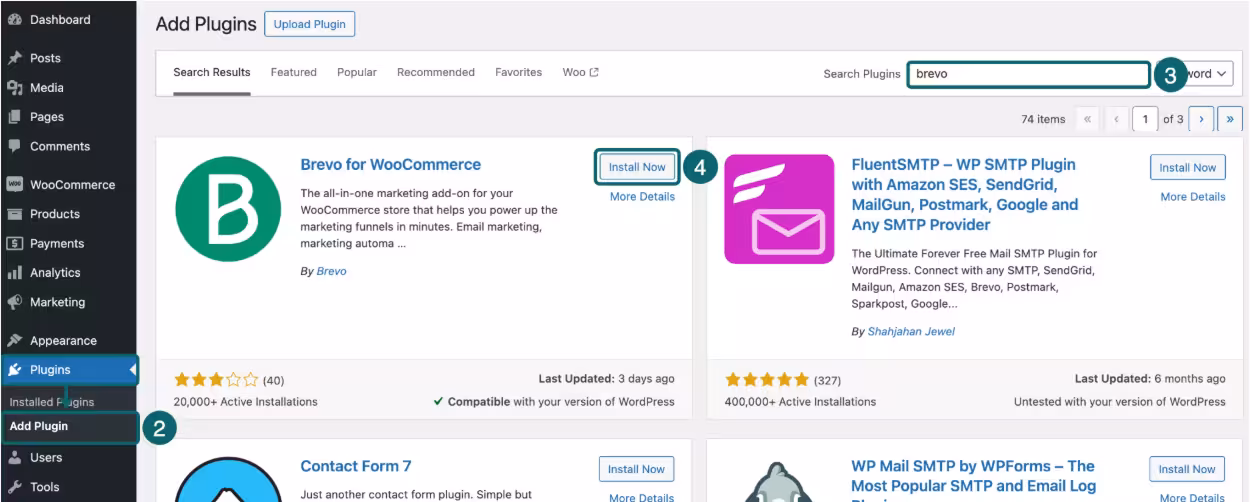Go to first page of results

tap(1088, 119)
